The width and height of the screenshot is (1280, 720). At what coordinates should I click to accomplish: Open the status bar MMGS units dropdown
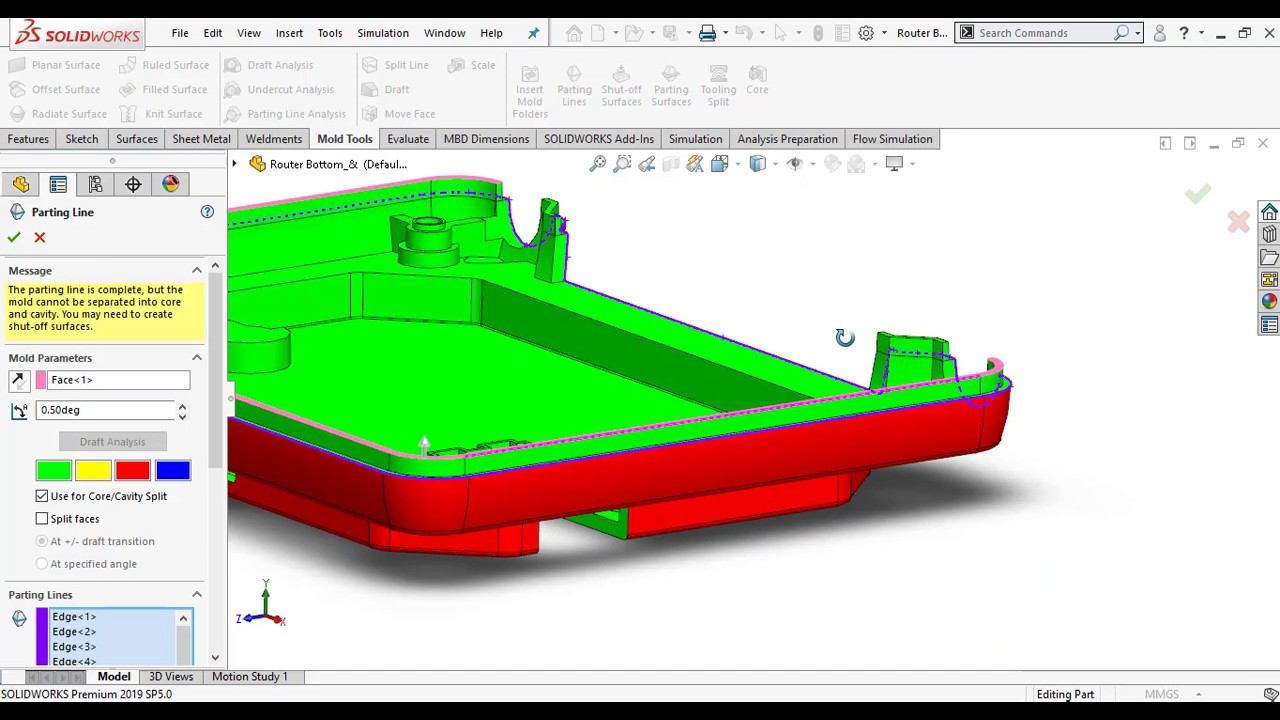tap(1198, 694)
